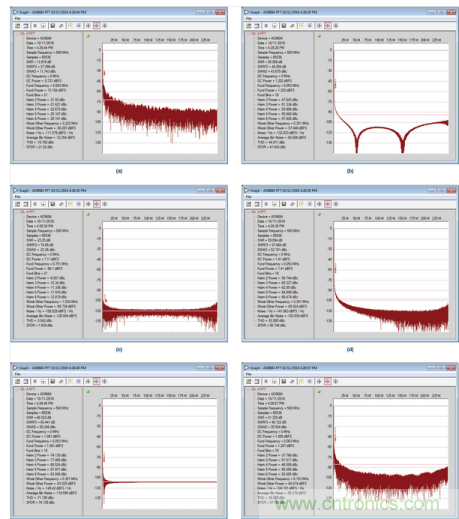Image resolution: width=459 pixels, height=519 pixels.
Task: Click the save (floppy disk) icon in window (e)
Action: point(53,381)
